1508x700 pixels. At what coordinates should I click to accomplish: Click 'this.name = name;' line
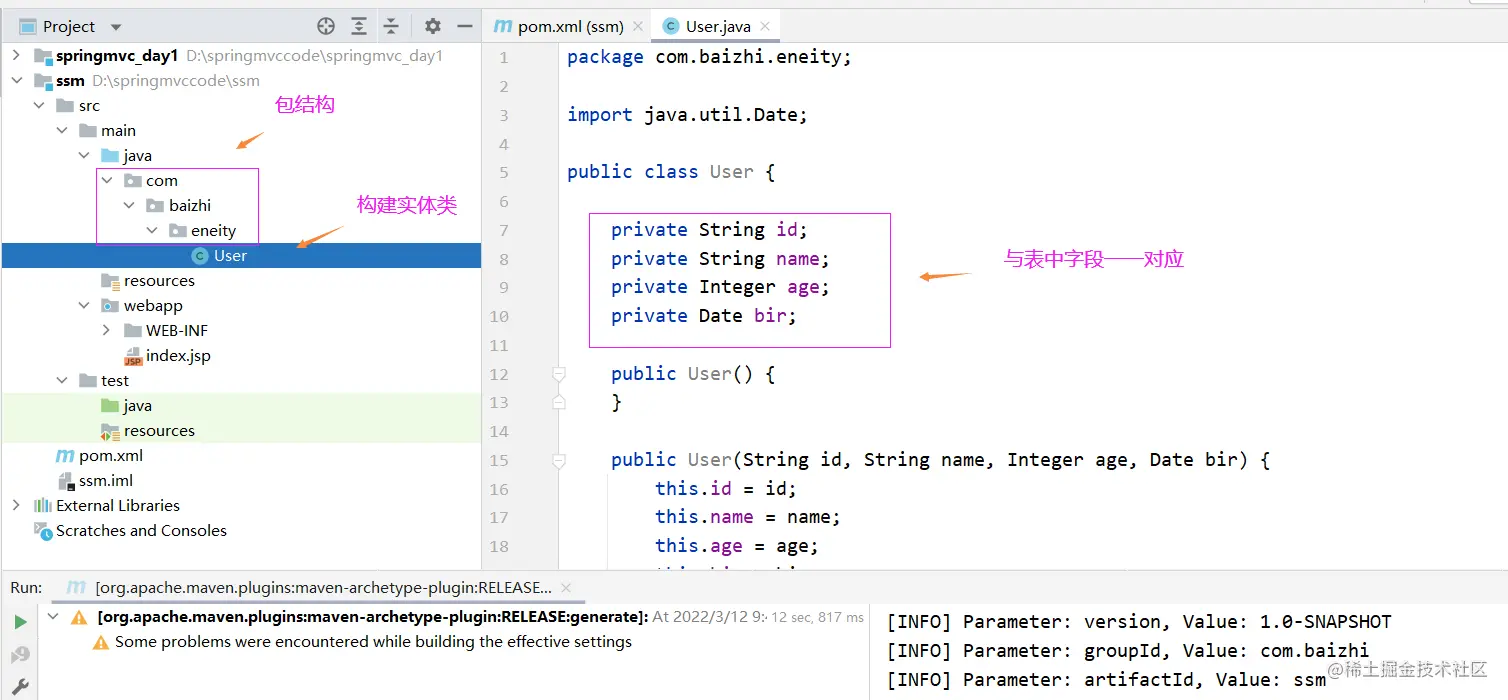(x=748, y=517)
